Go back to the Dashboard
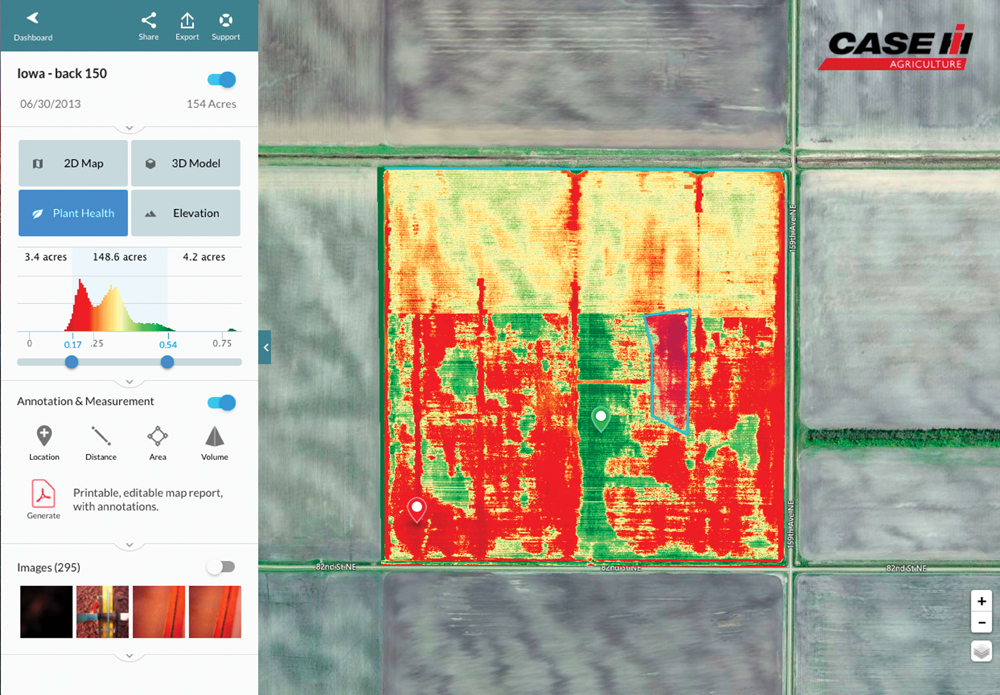The width and height of the screenshot is (1000, 695). click(33, 25)
